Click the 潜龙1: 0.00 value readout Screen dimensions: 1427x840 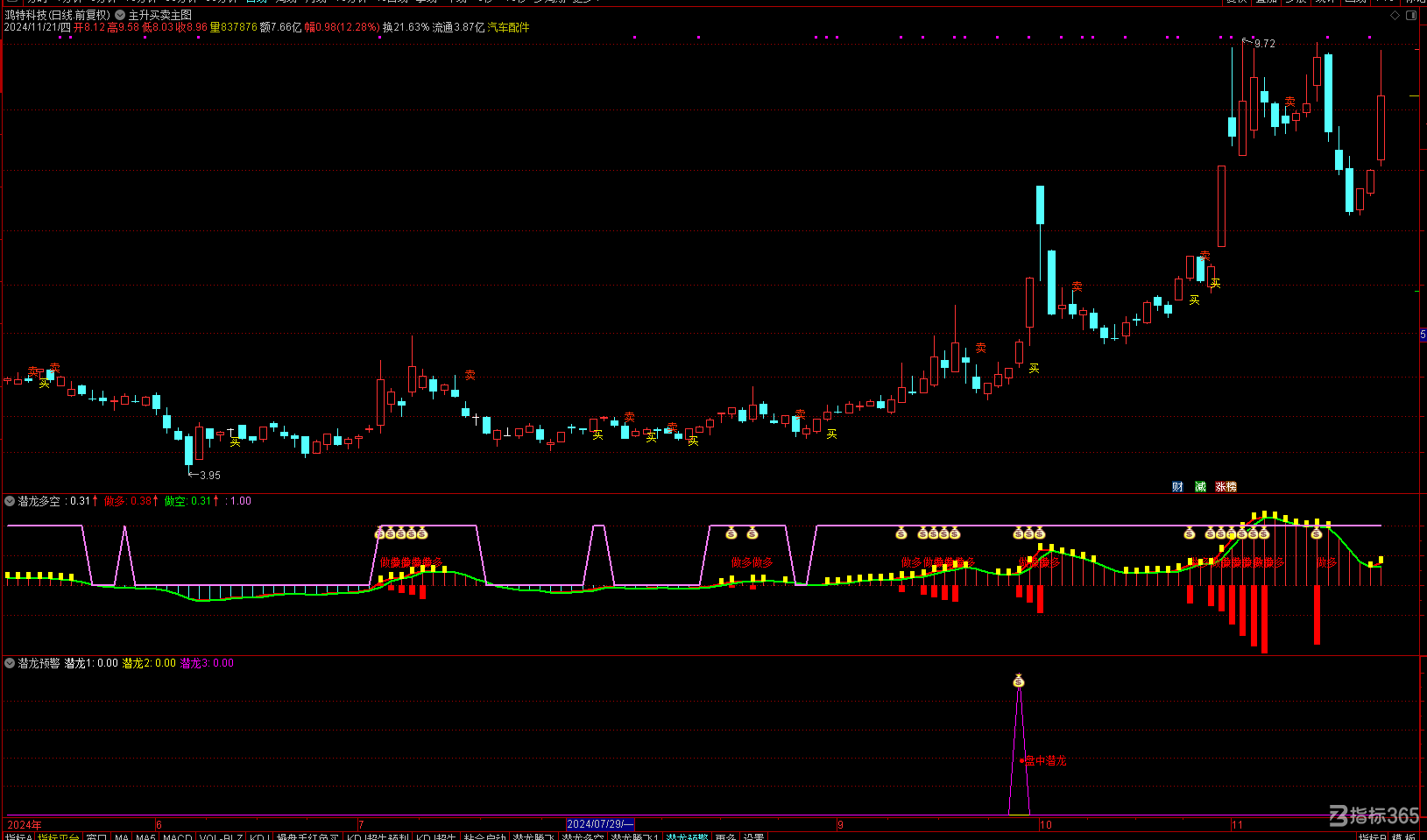pyautogui.click(x=91, y=663)
